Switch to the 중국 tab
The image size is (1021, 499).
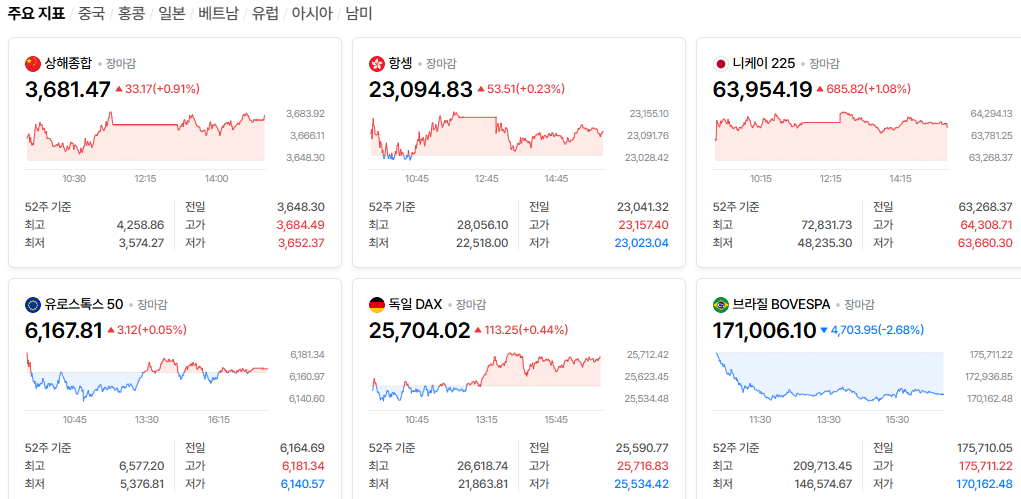coord(92,14)
